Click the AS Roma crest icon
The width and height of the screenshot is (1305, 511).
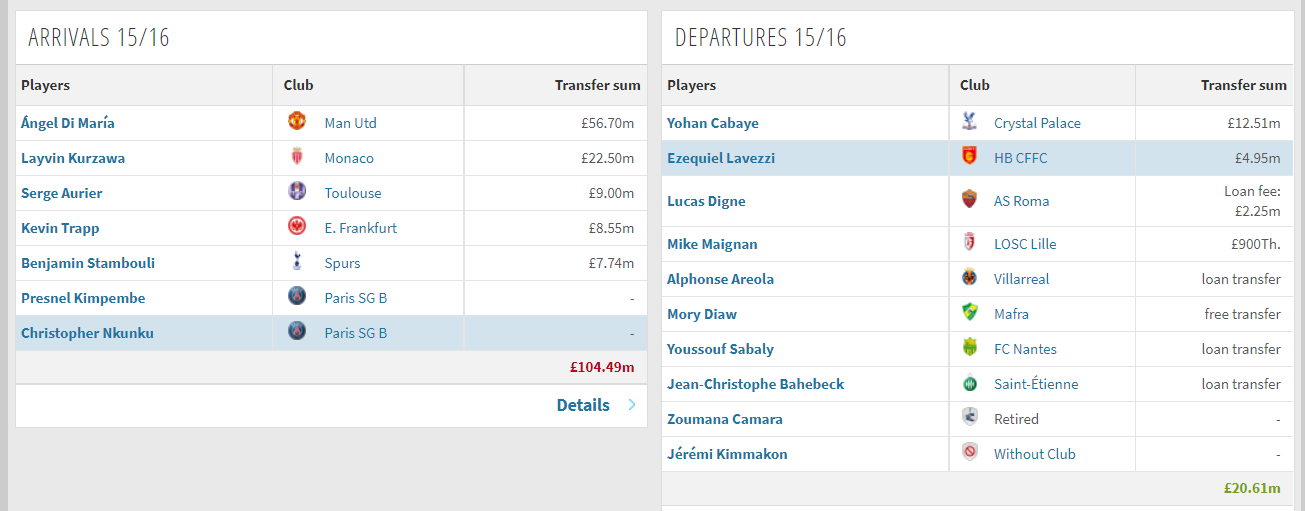(x=968, y=200)
